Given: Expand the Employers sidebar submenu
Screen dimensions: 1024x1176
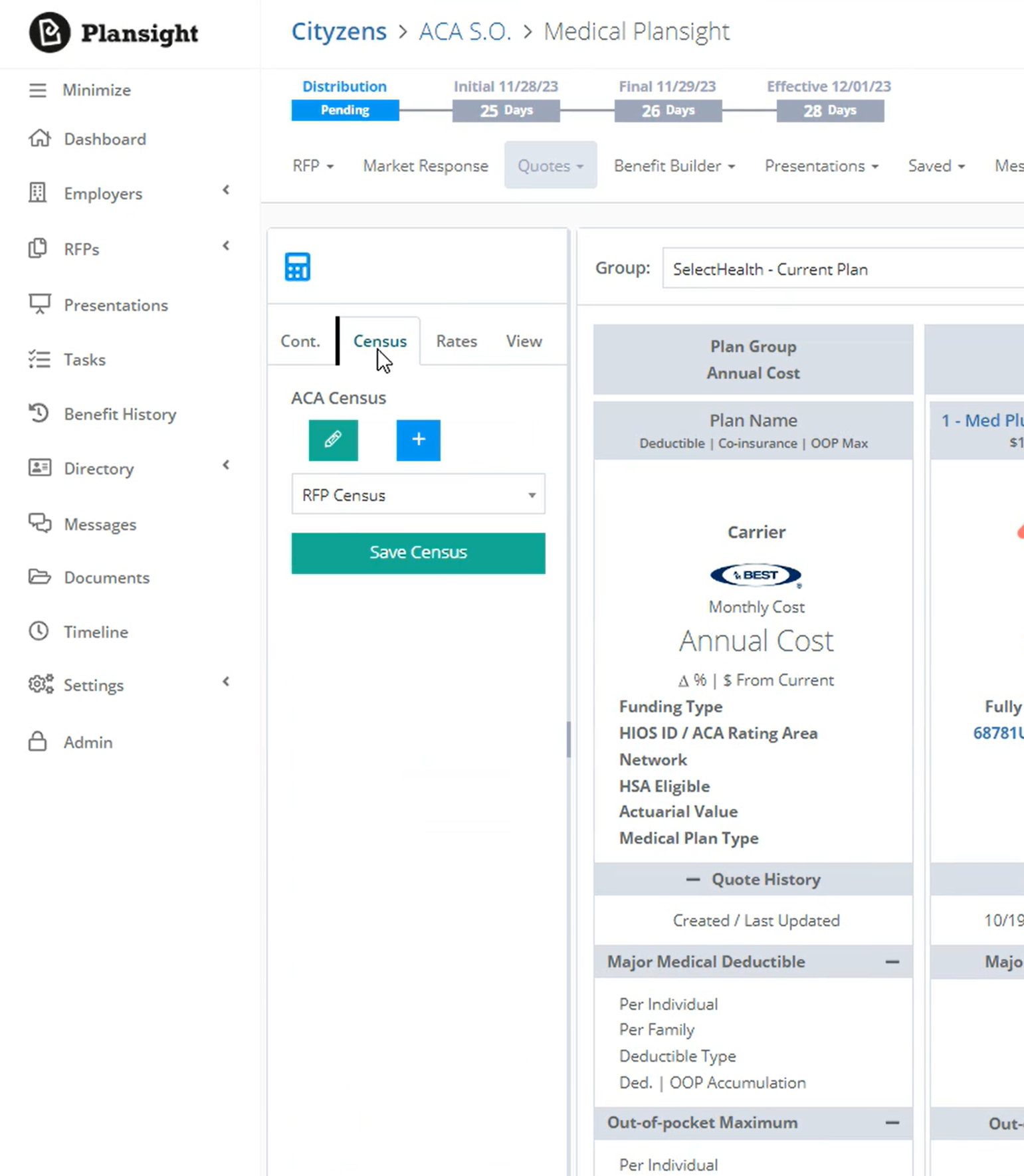Looking at the screenshot, I should pos(225,191).
